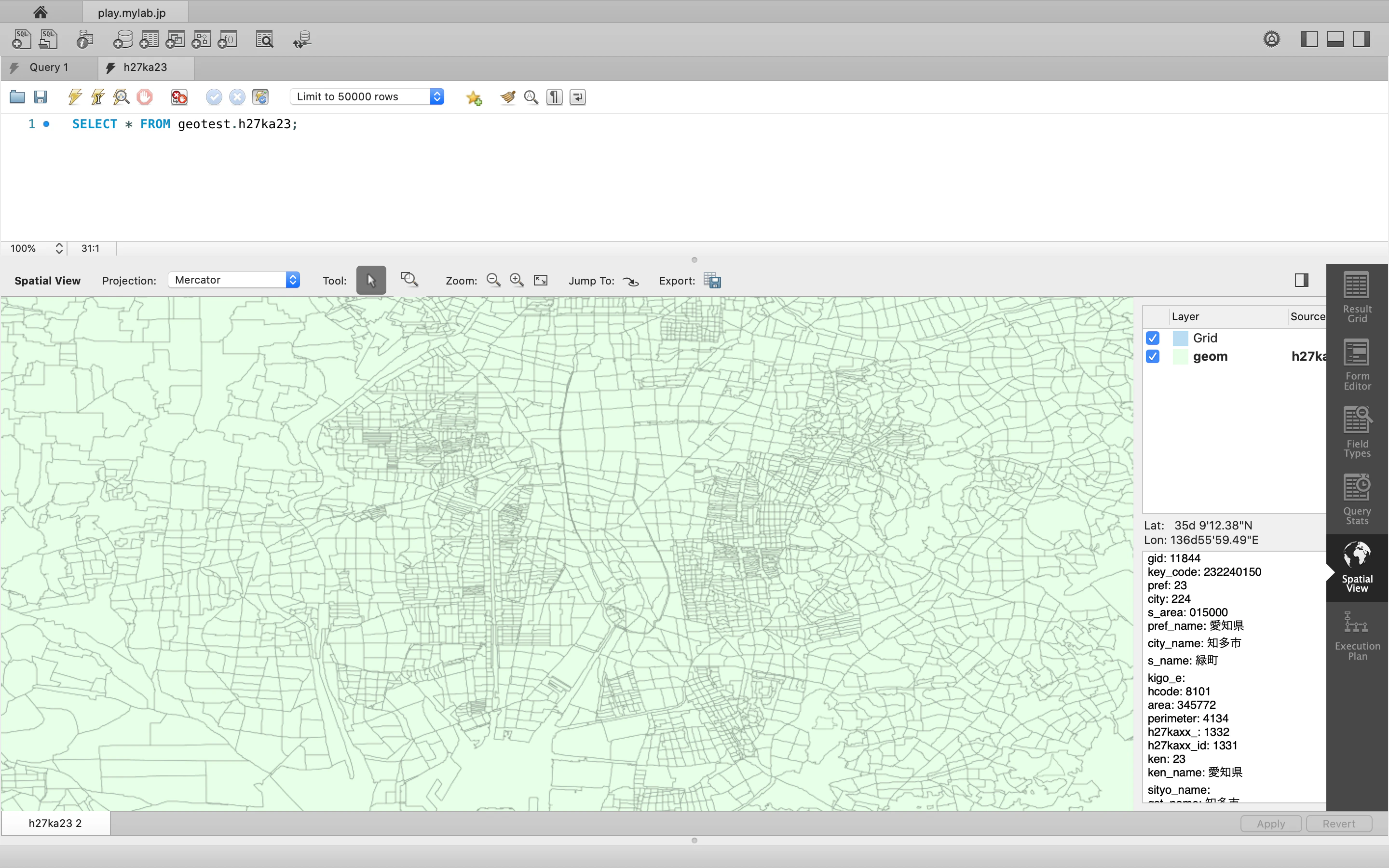This screenshot has height=868, width=1389.
Task: Show the Field Types panel
Action: click(x=1357, y=432)
